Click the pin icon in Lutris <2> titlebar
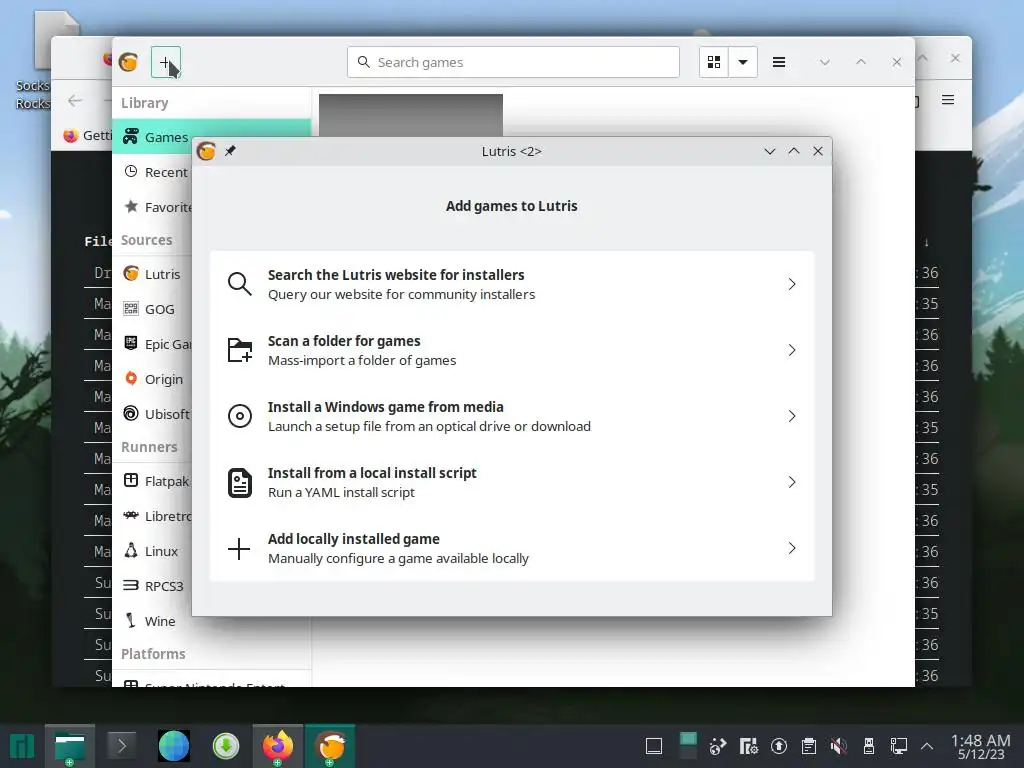 (x=230, y=151)
